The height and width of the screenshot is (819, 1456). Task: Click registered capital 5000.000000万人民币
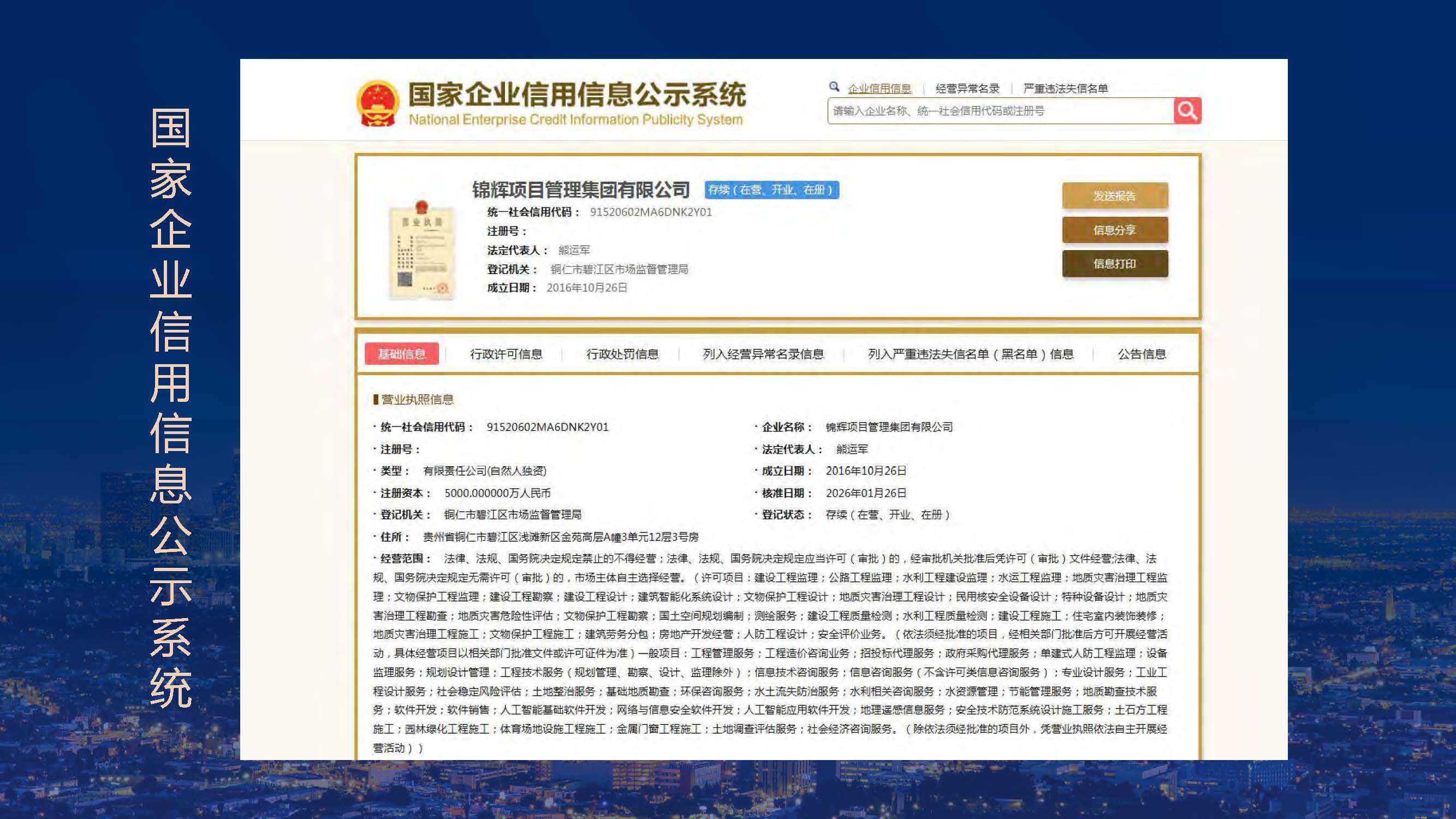[497, 493]
